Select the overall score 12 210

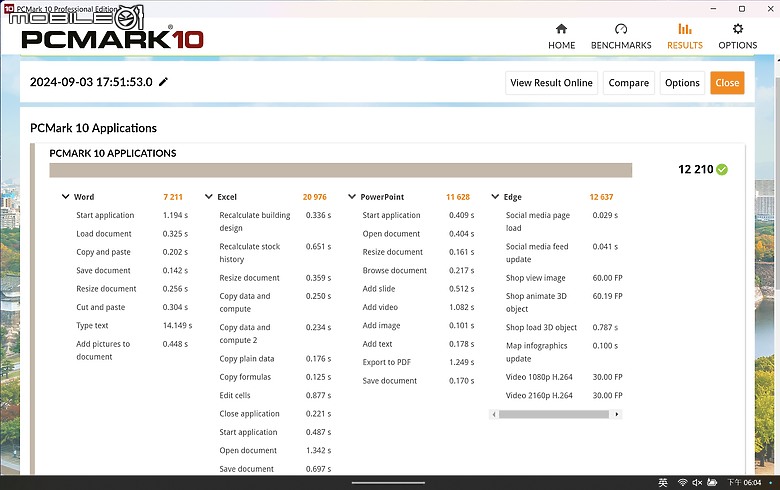[695, 170]
